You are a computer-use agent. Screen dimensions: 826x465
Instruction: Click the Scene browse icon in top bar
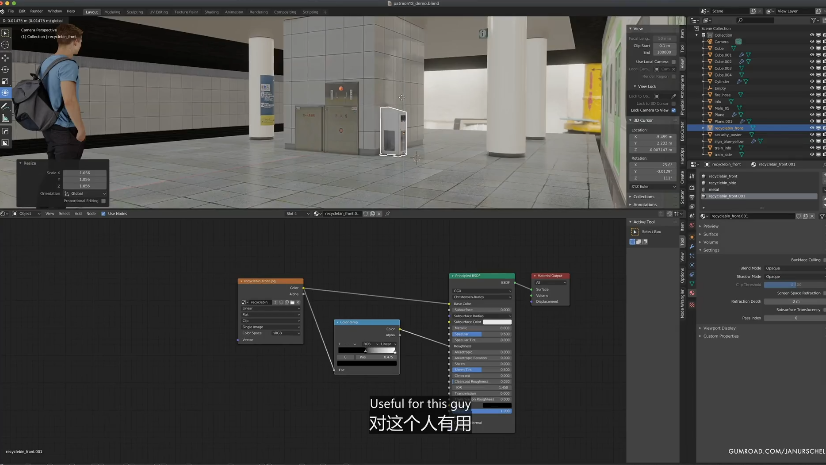coord(705,11)
